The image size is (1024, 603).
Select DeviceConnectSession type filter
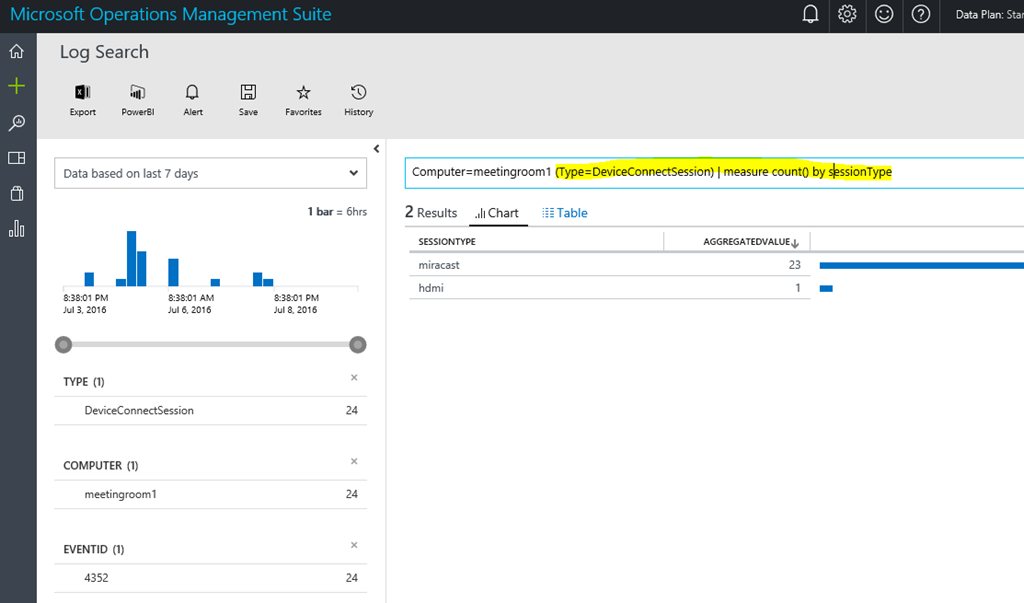pyautogui.click(x=139, y=410)
